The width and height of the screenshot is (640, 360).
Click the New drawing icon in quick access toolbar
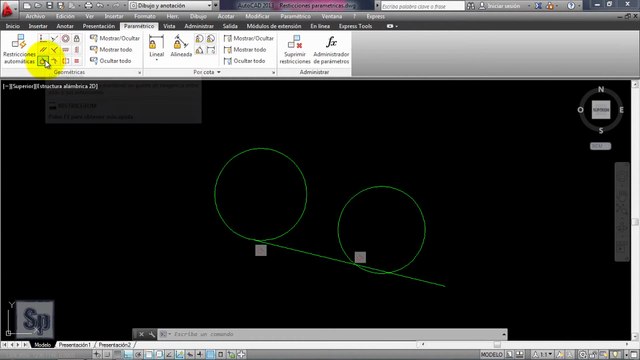[x=27, y=6]
